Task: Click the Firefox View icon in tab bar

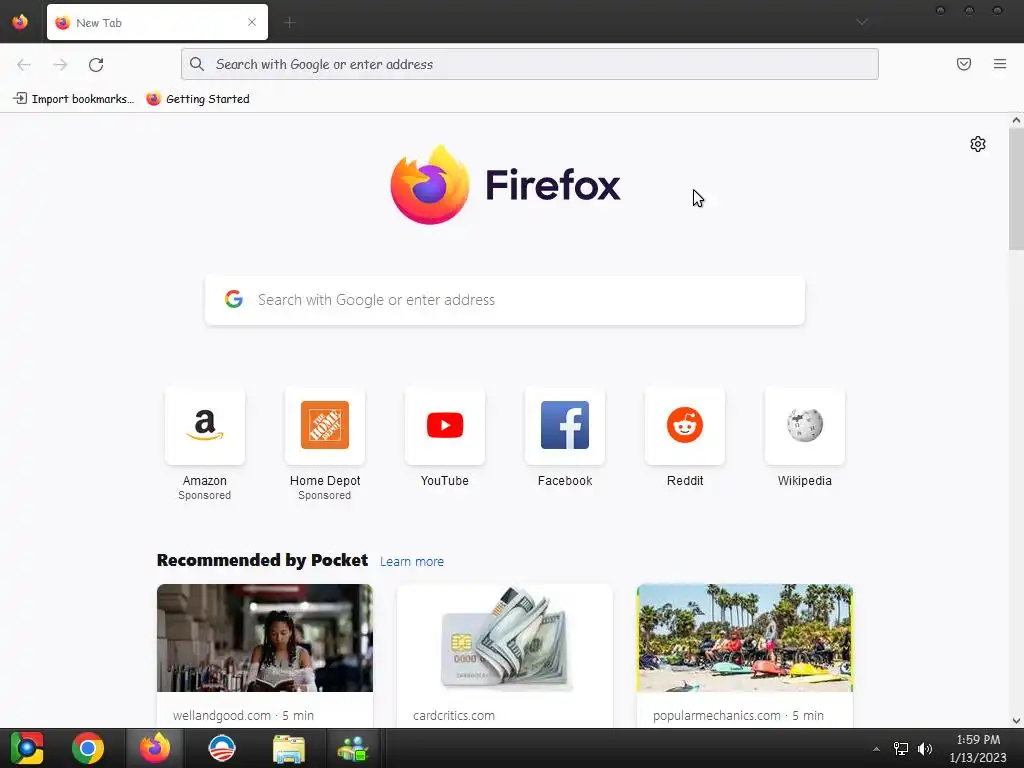Action: click(20, 22)
